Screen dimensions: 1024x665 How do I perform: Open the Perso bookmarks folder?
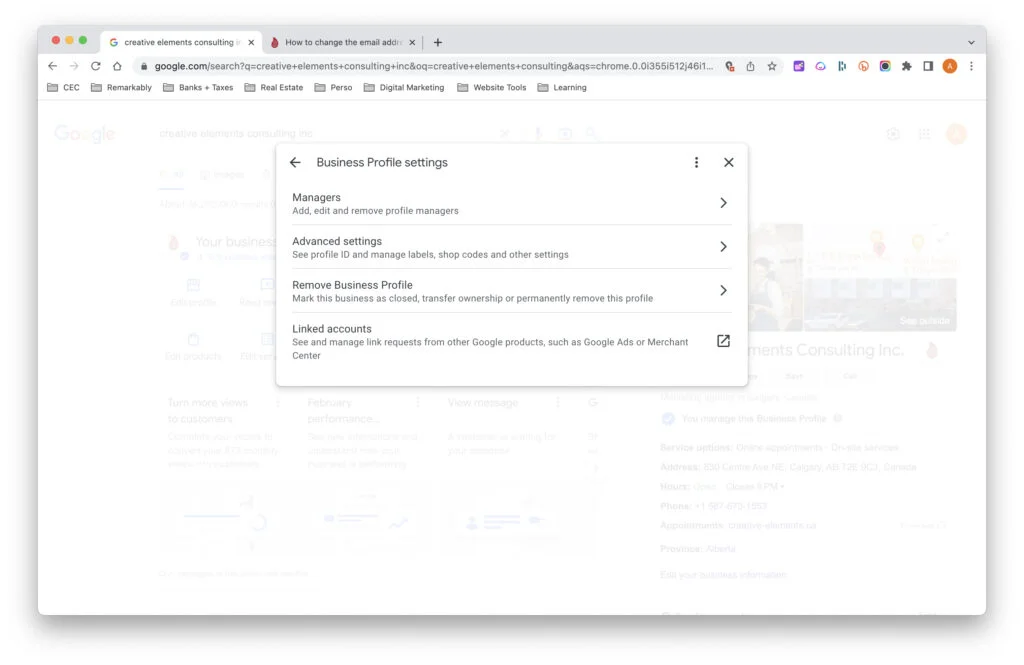coord(333,88)
